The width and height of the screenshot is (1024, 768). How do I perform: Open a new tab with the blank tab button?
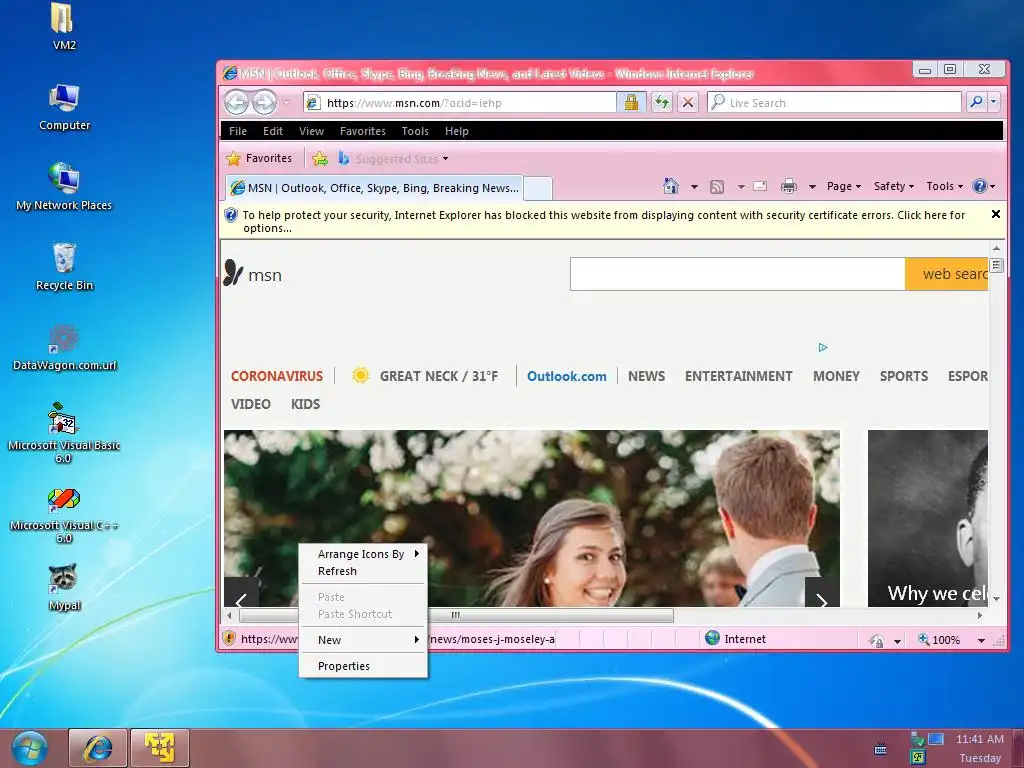pyautogui.click(x=537, y=188)
